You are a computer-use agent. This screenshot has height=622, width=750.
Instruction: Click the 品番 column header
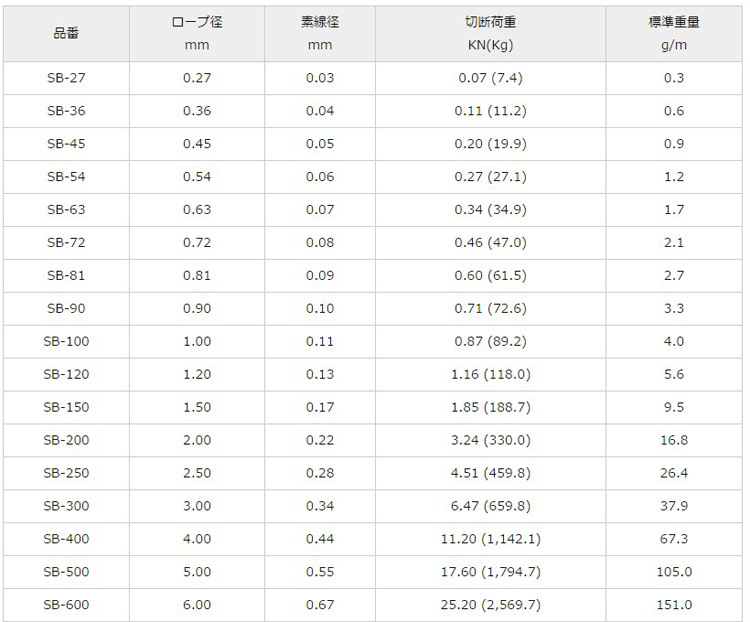tap(66, 33)
